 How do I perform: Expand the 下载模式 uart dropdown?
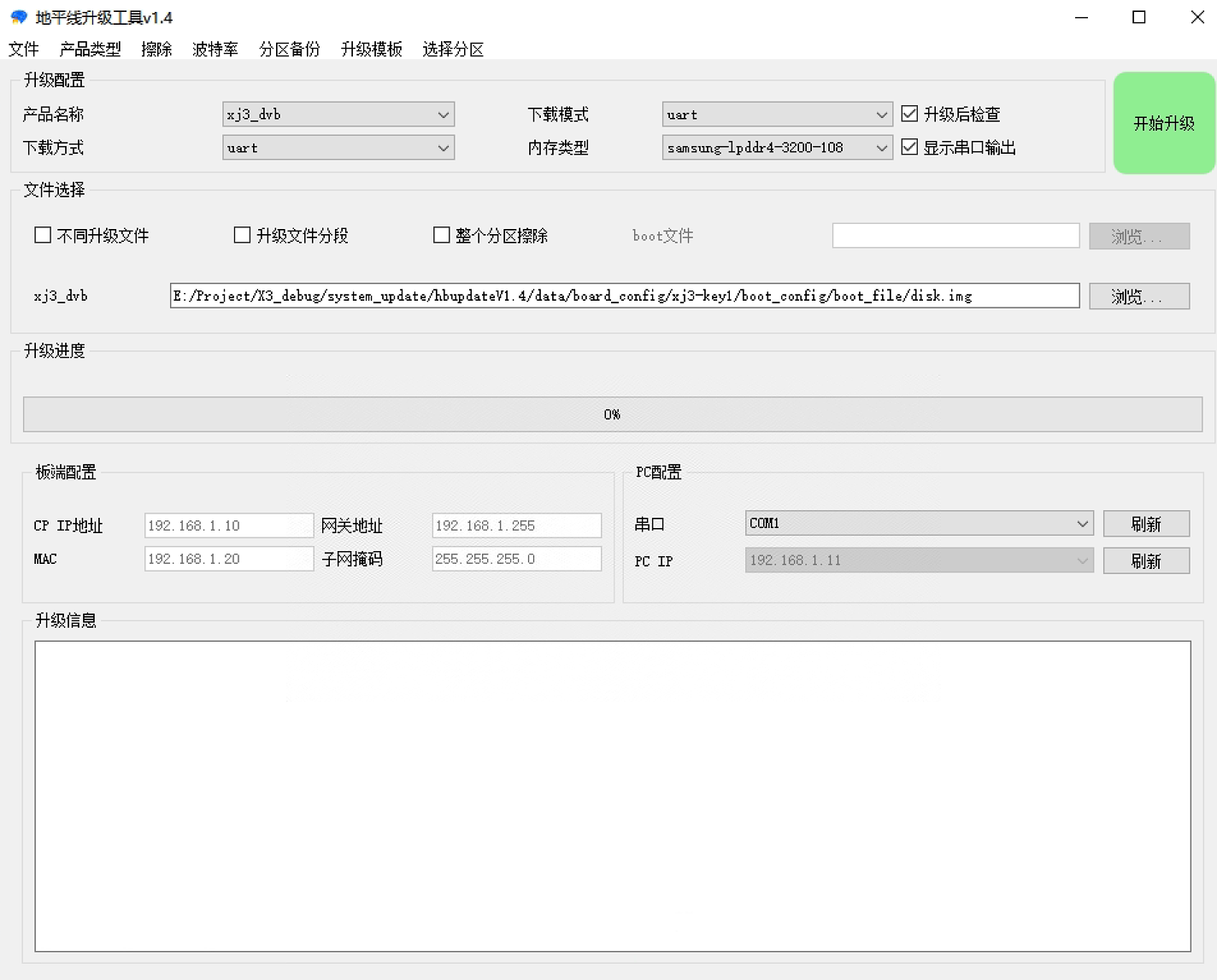(x=777, y=114)
